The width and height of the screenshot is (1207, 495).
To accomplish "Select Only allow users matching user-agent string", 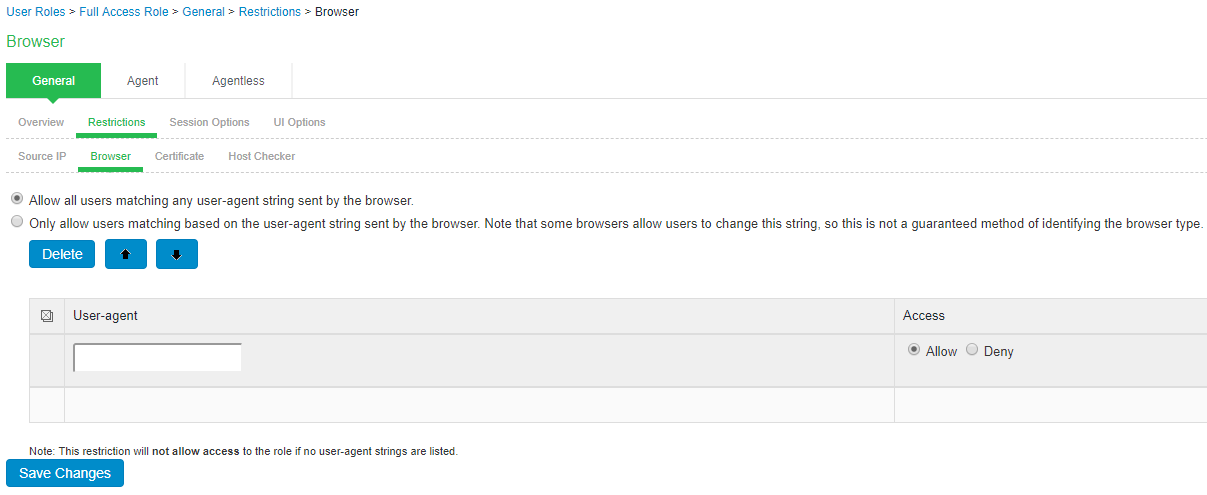I will pos(16,223).
